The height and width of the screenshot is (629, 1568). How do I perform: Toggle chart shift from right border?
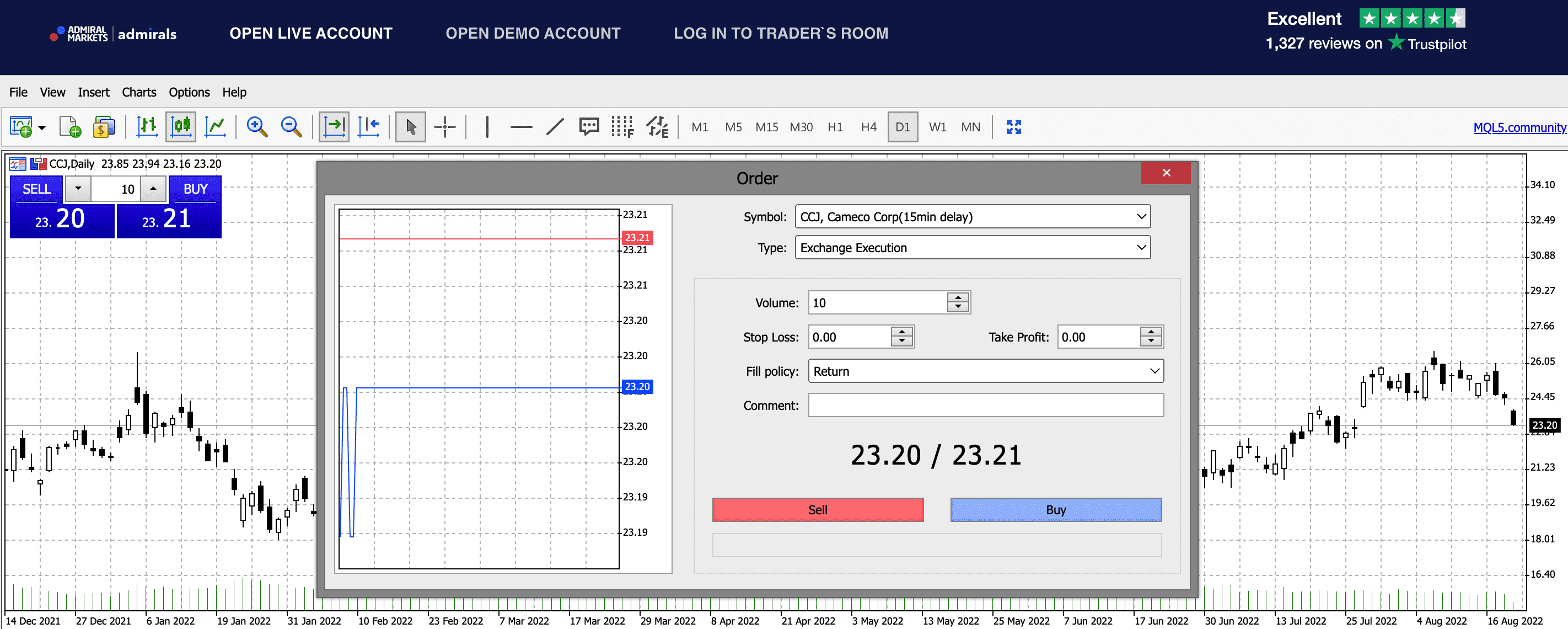point(369,127)
